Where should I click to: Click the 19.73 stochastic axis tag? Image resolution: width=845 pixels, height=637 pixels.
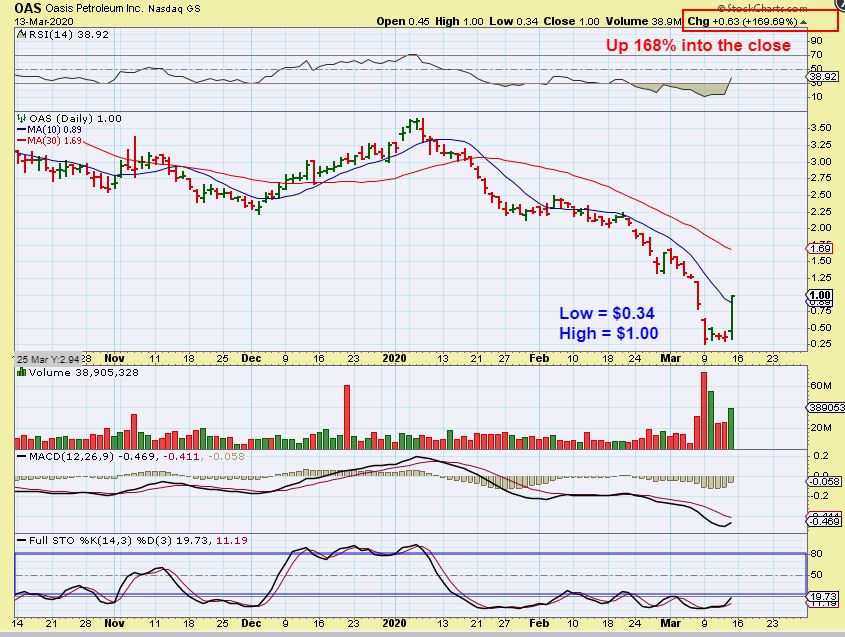pos(824,597)
